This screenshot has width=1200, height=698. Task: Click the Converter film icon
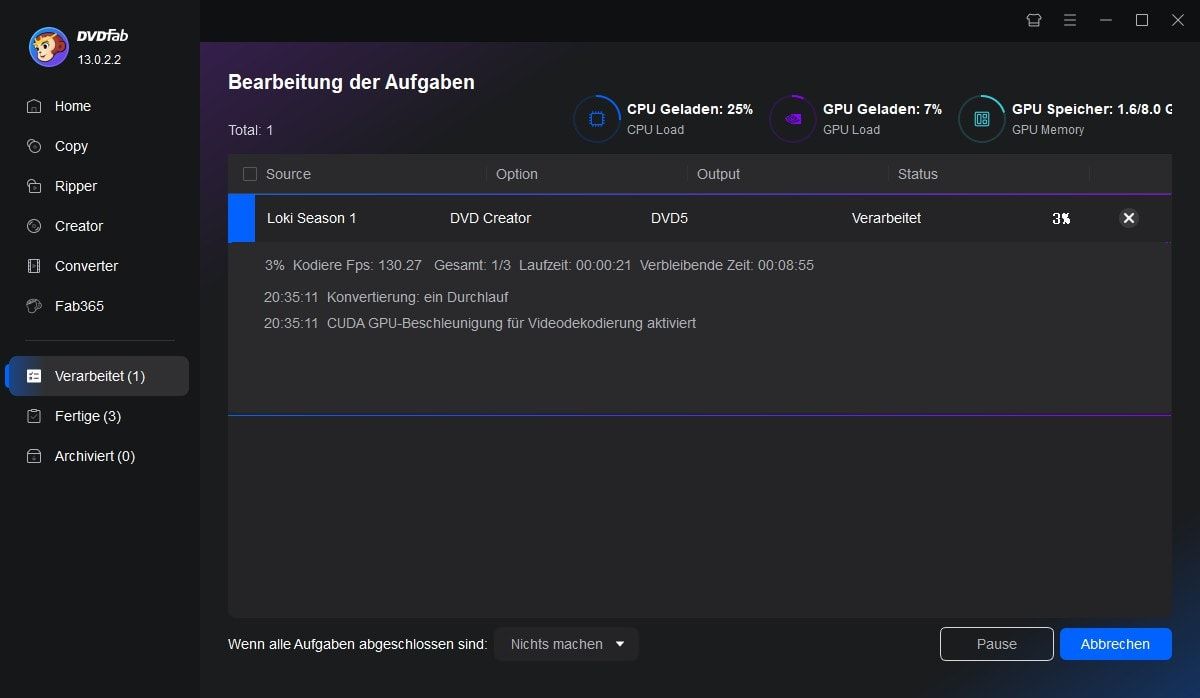34,266
